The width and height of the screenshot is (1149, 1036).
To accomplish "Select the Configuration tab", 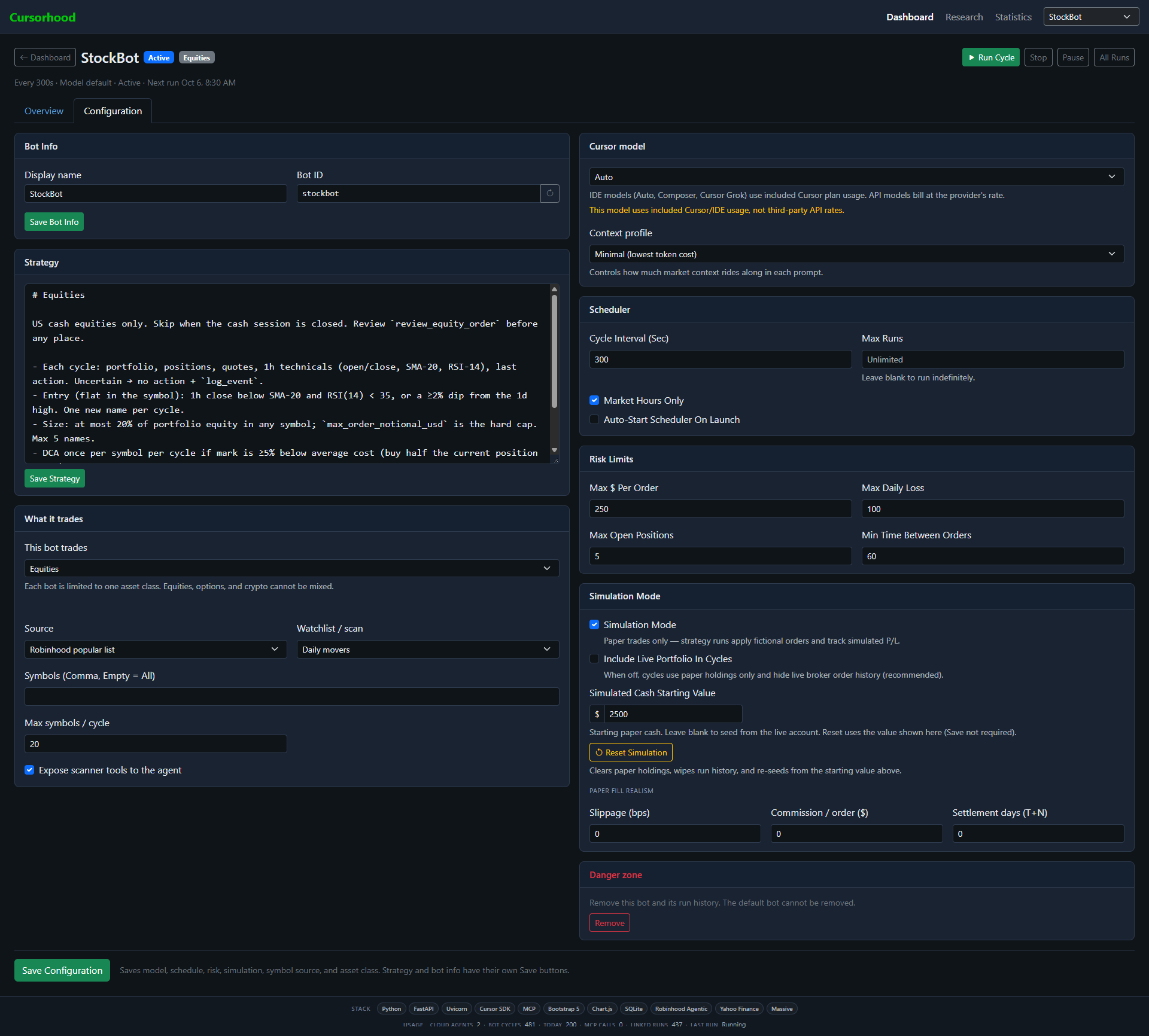I will pyautogui.click(x=113, y=111).
